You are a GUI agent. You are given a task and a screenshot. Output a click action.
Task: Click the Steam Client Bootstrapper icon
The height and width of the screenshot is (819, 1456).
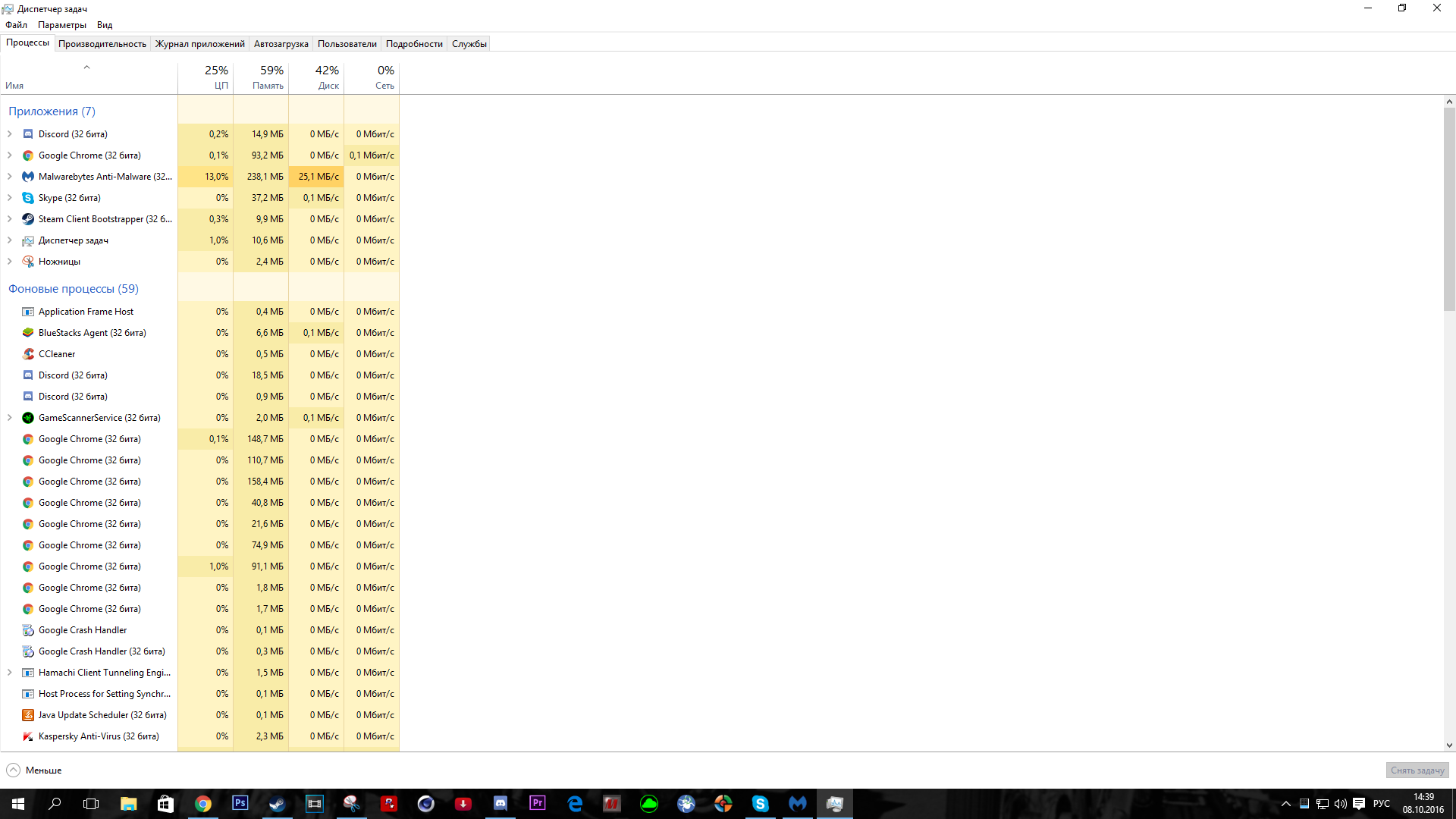28,219
